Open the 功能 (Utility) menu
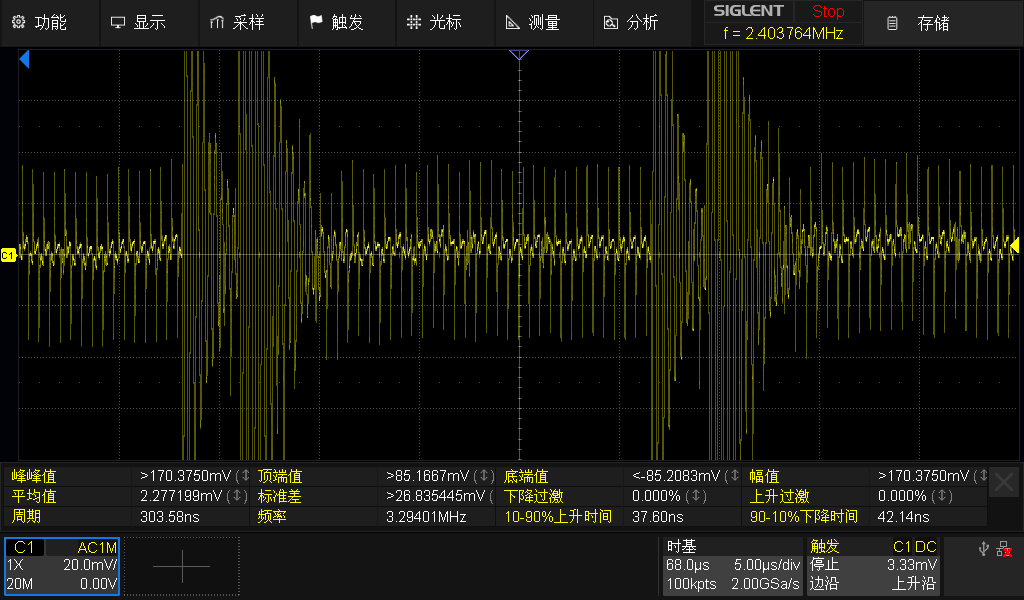The image size is (1024, 600). 39,23
